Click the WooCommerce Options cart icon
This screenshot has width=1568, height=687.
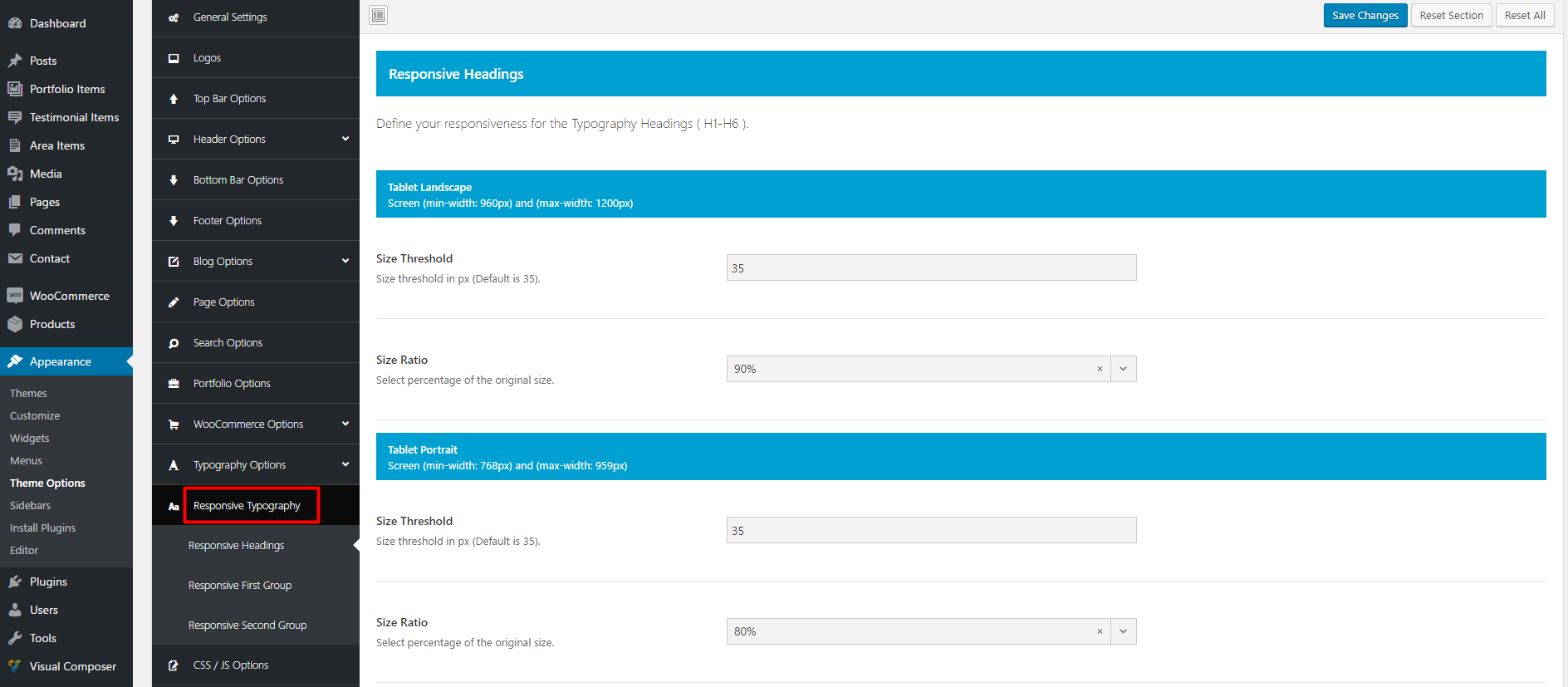pyautogui.click(x=174, y=424)
